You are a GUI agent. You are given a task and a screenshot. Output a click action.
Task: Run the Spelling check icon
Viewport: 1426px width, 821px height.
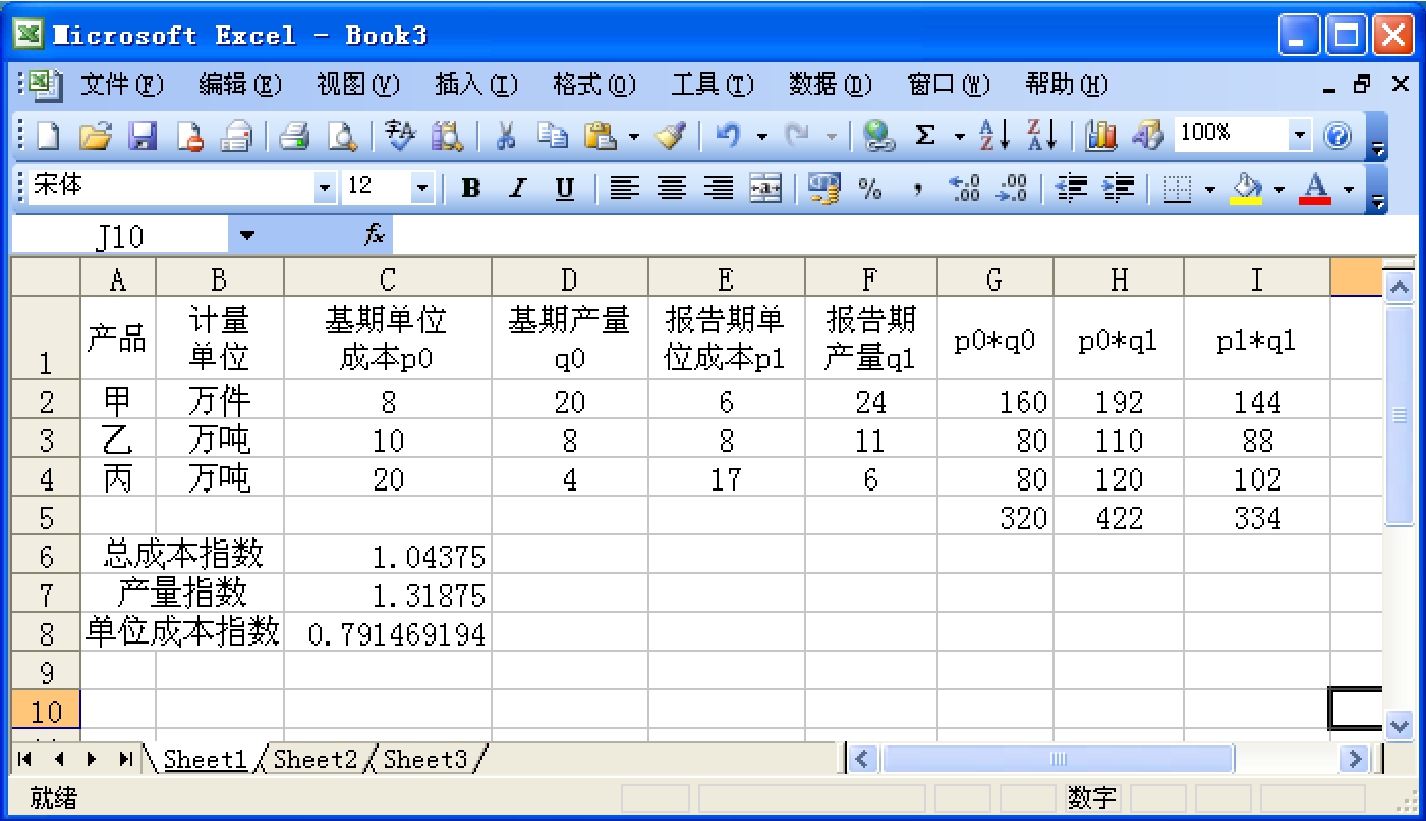pos(400,135)
